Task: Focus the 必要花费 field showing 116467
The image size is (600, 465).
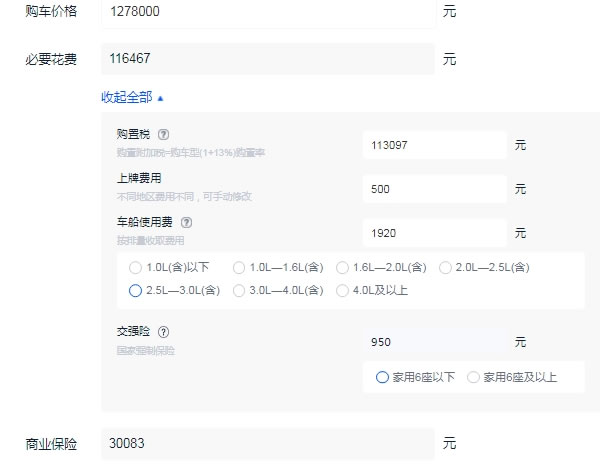Action: click(268, 59)
